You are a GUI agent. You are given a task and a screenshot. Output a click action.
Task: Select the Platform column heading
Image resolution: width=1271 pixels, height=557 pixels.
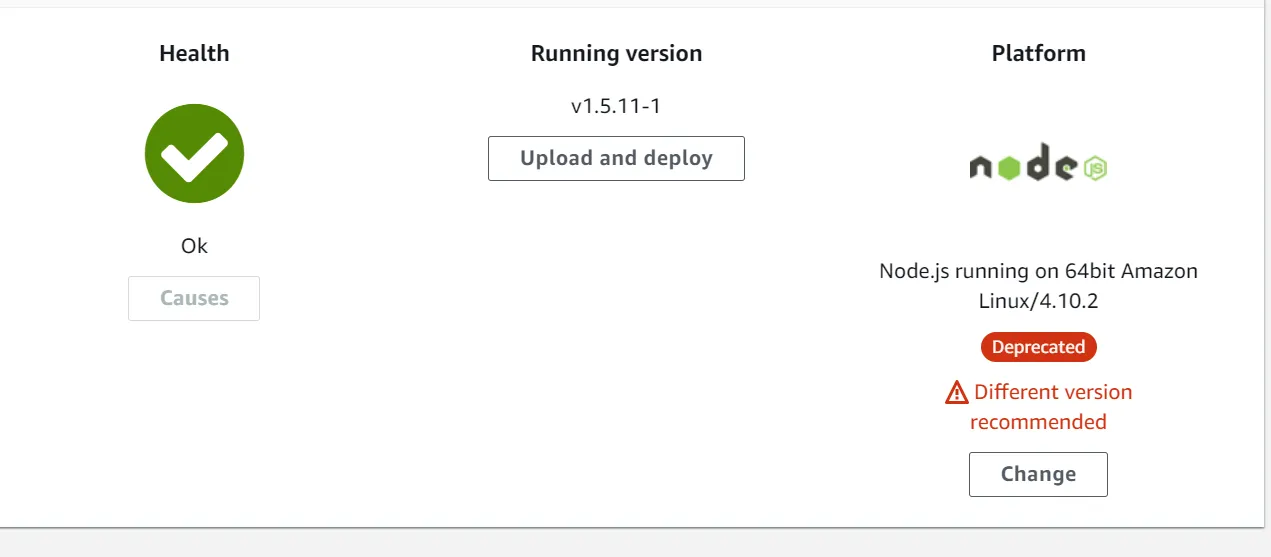(x=1038, y=53)
